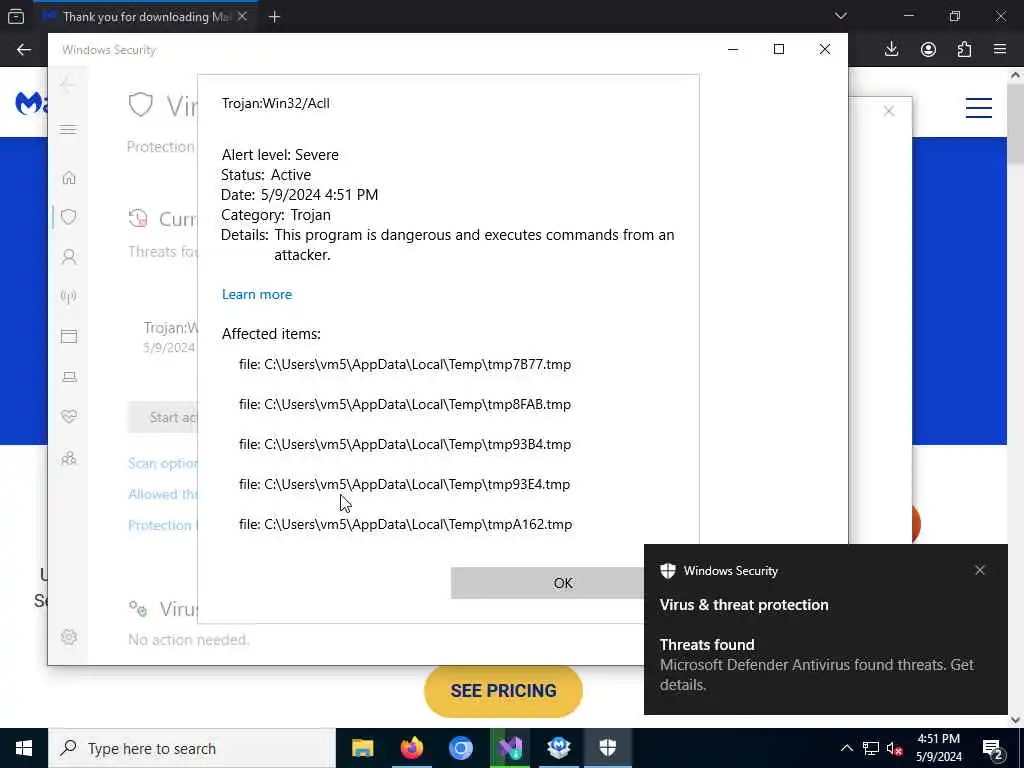Maximize the Windows Security window

778,50
